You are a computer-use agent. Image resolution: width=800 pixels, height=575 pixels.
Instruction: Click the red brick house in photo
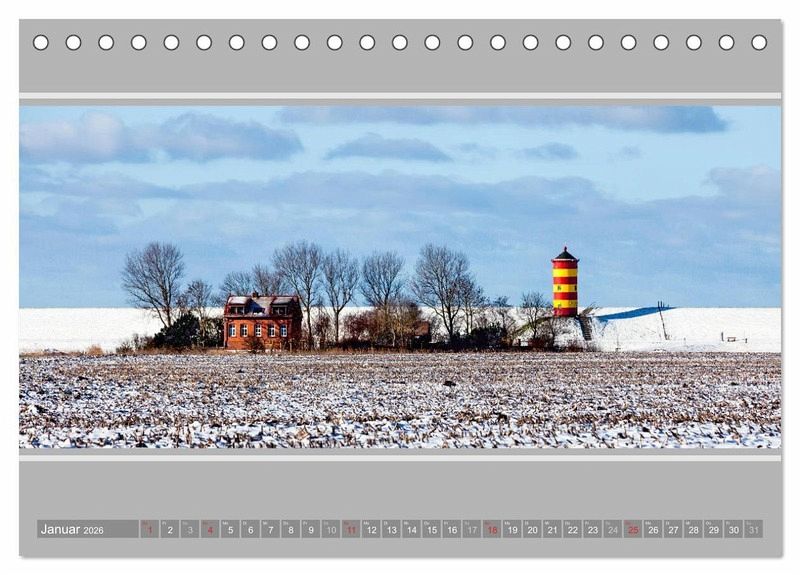[262, 322]
